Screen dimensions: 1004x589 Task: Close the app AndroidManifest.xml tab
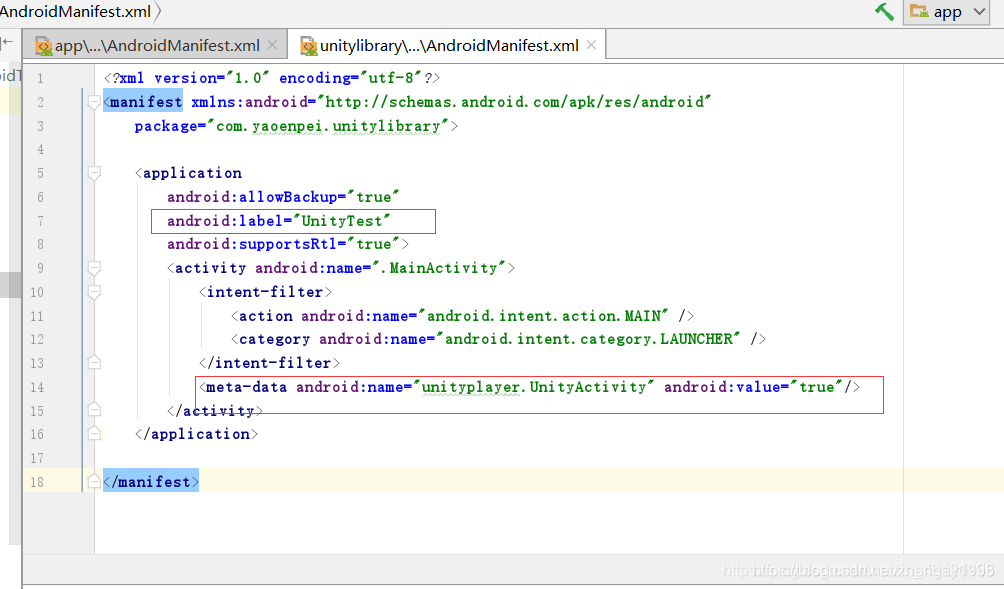coord(272,45)
